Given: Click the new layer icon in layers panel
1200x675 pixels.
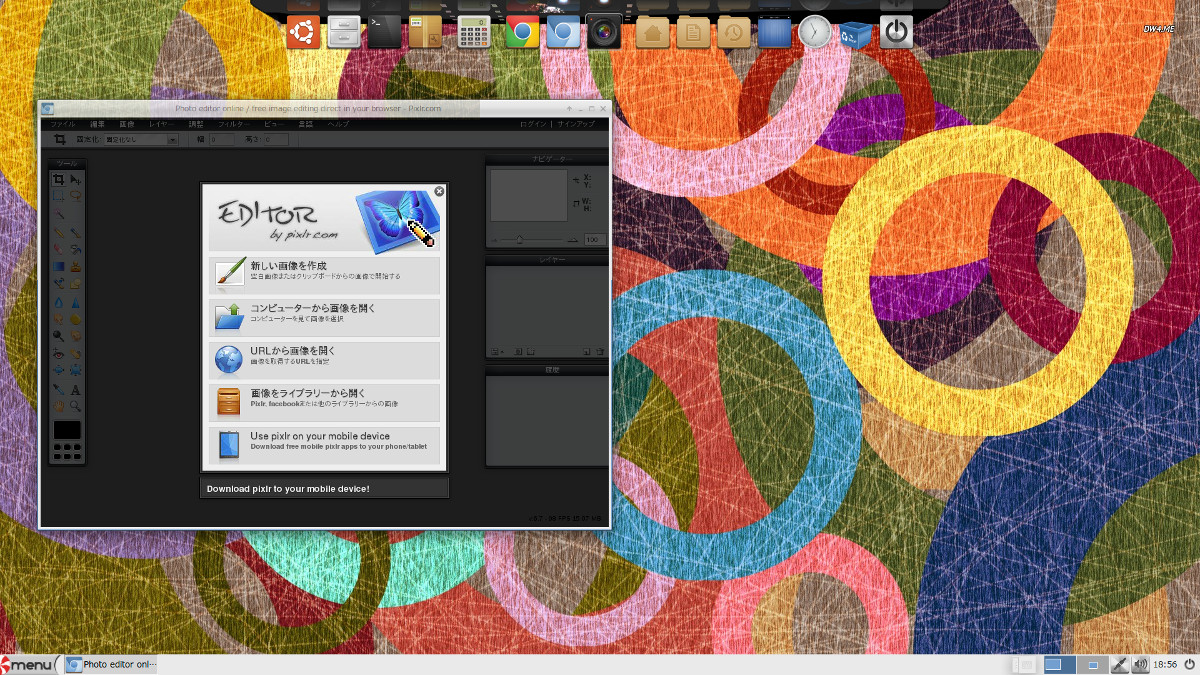Looking at the screenshot, I should 587,351.
